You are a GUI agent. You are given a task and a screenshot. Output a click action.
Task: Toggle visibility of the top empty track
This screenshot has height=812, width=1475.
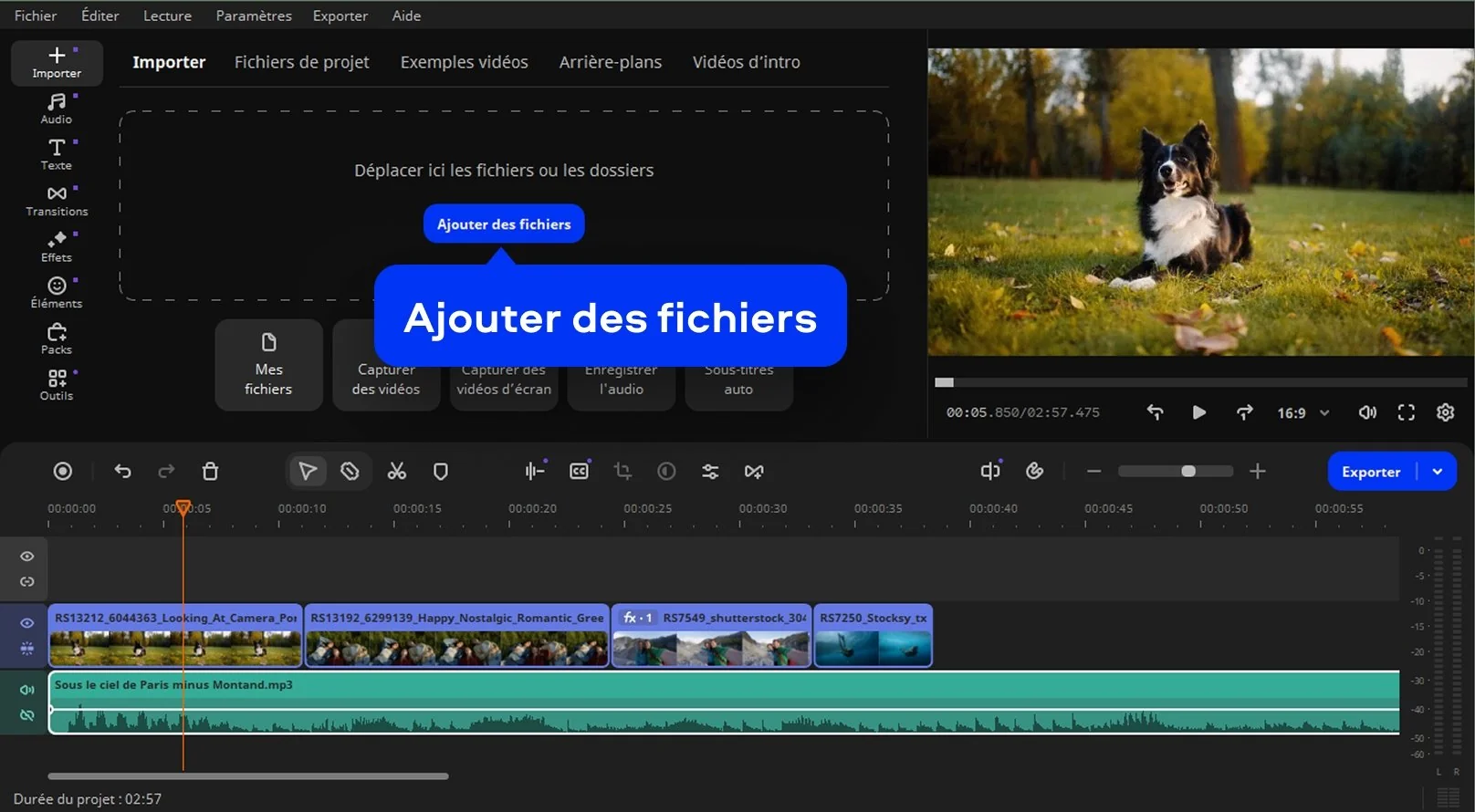coord(27,557)
